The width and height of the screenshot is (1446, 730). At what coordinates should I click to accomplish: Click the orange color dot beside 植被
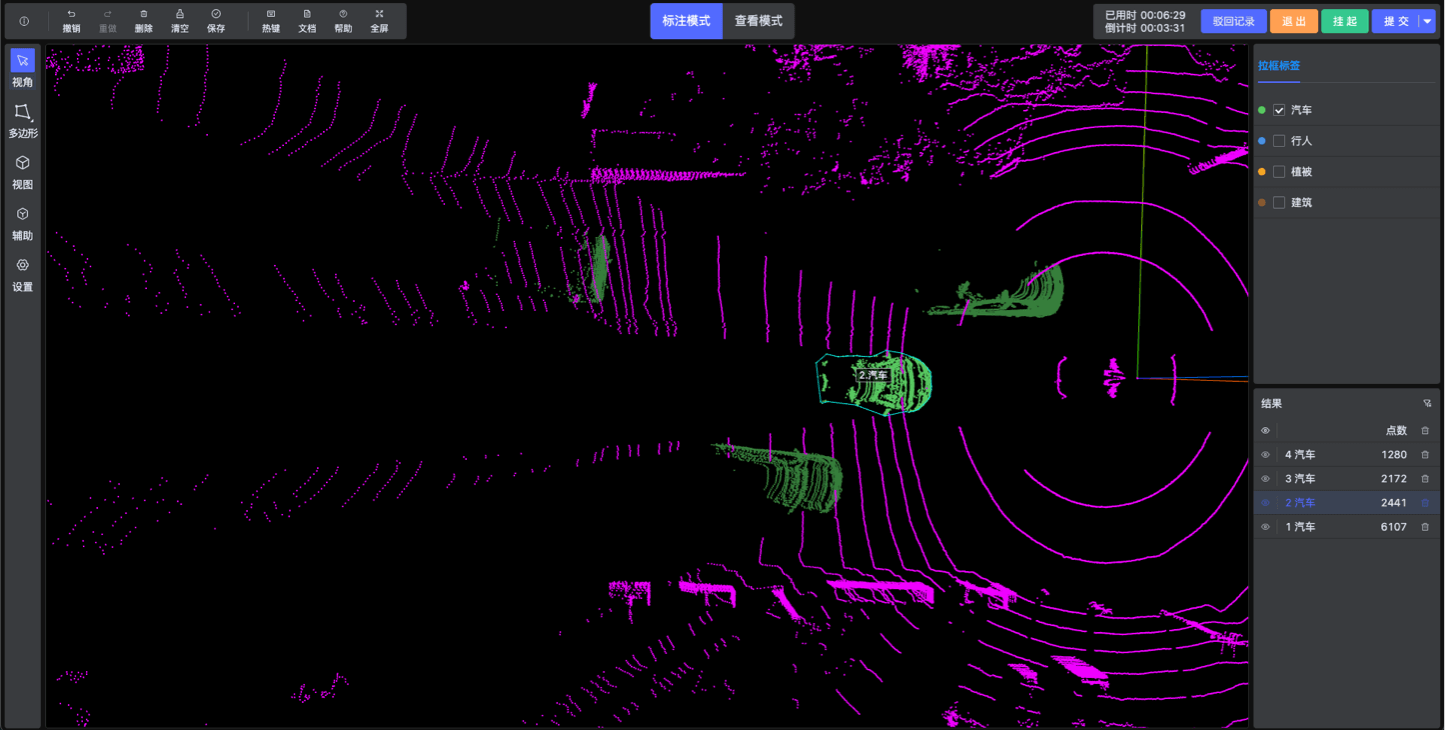click(1262, 172)
